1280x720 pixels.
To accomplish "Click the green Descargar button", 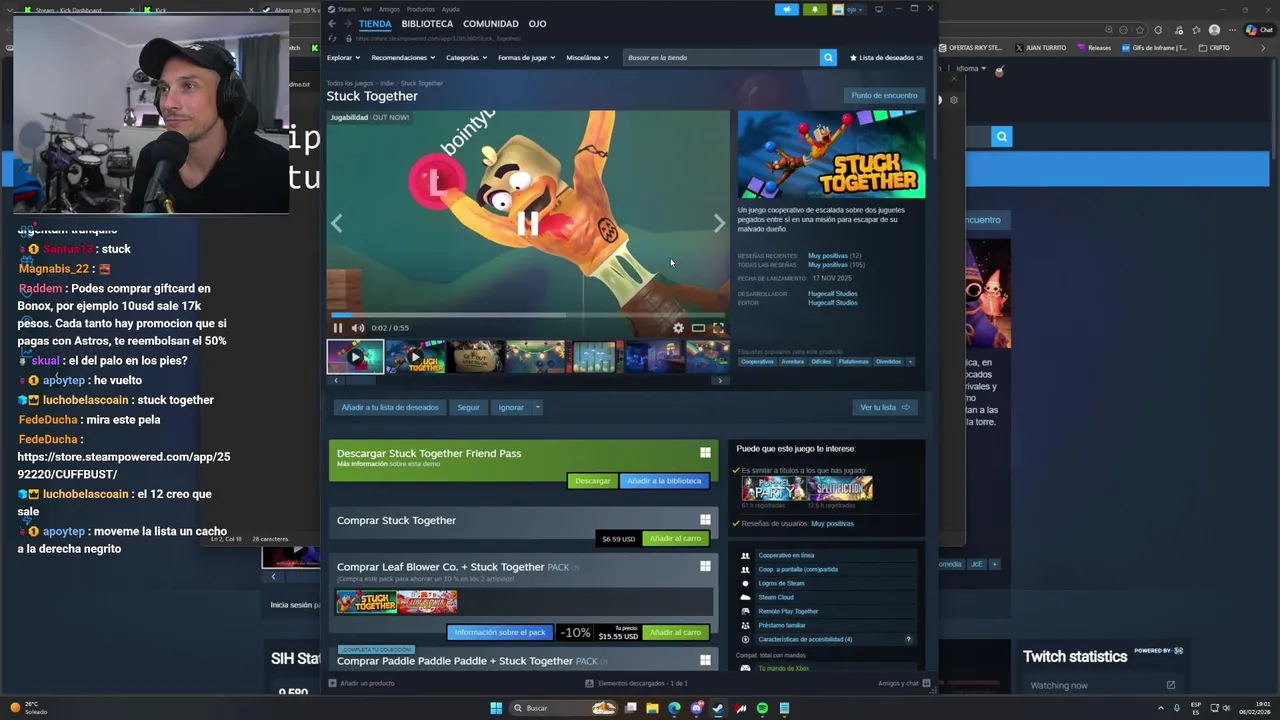I will pyautogui.click(x=592, y=481).
